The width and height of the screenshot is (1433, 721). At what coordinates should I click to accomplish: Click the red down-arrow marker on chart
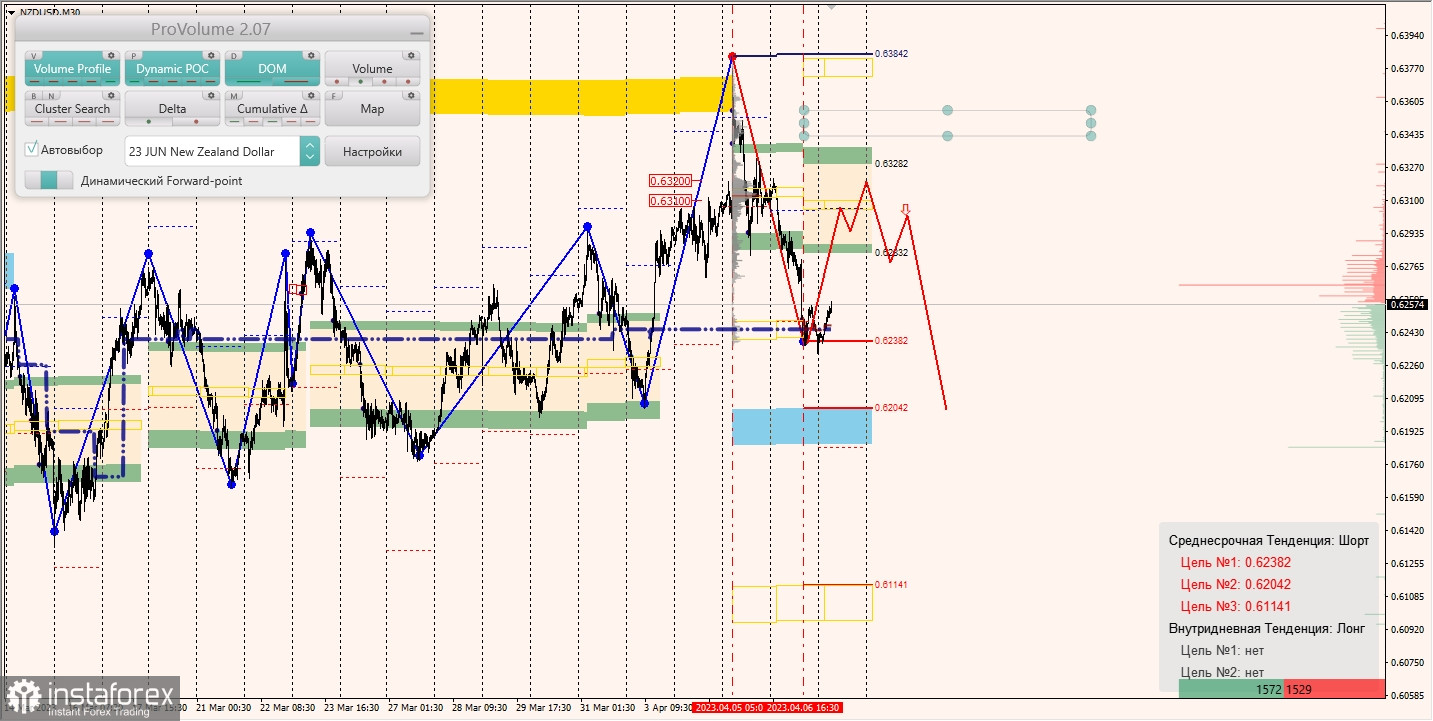click(906, 209)
